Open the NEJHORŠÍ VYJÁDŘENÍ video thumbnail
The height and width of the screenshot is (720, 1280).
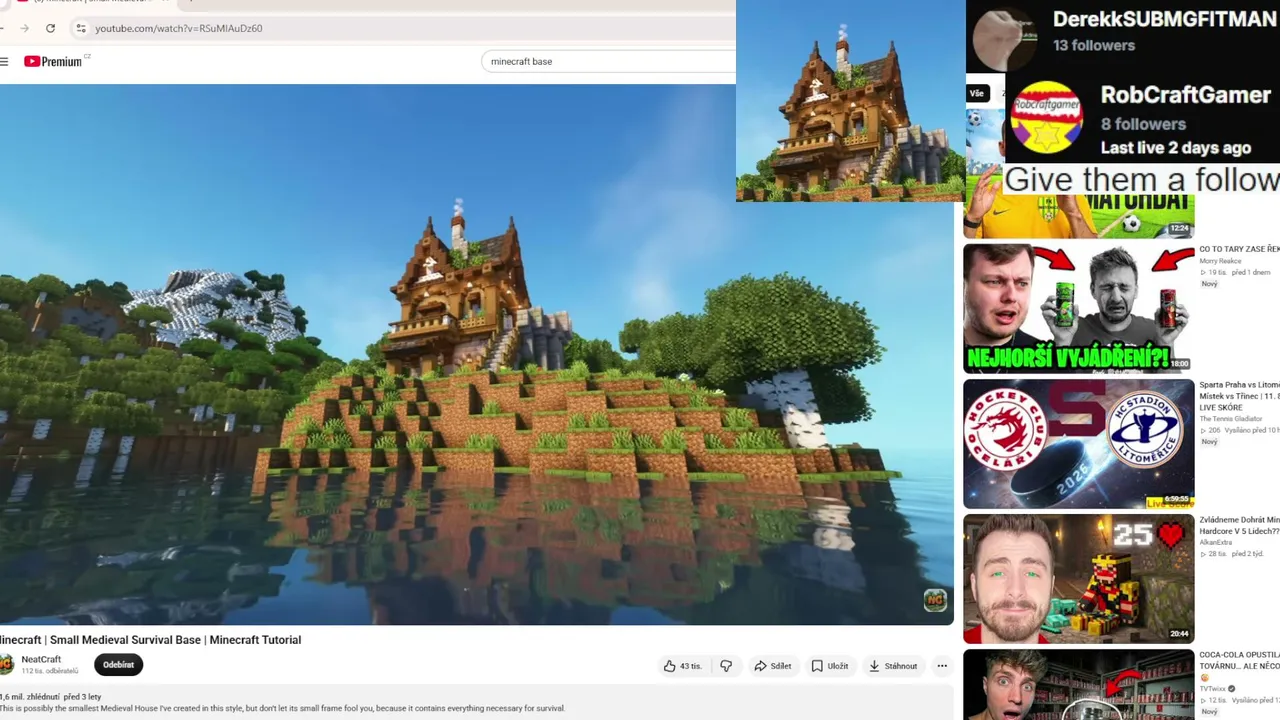click(1078, 308)
